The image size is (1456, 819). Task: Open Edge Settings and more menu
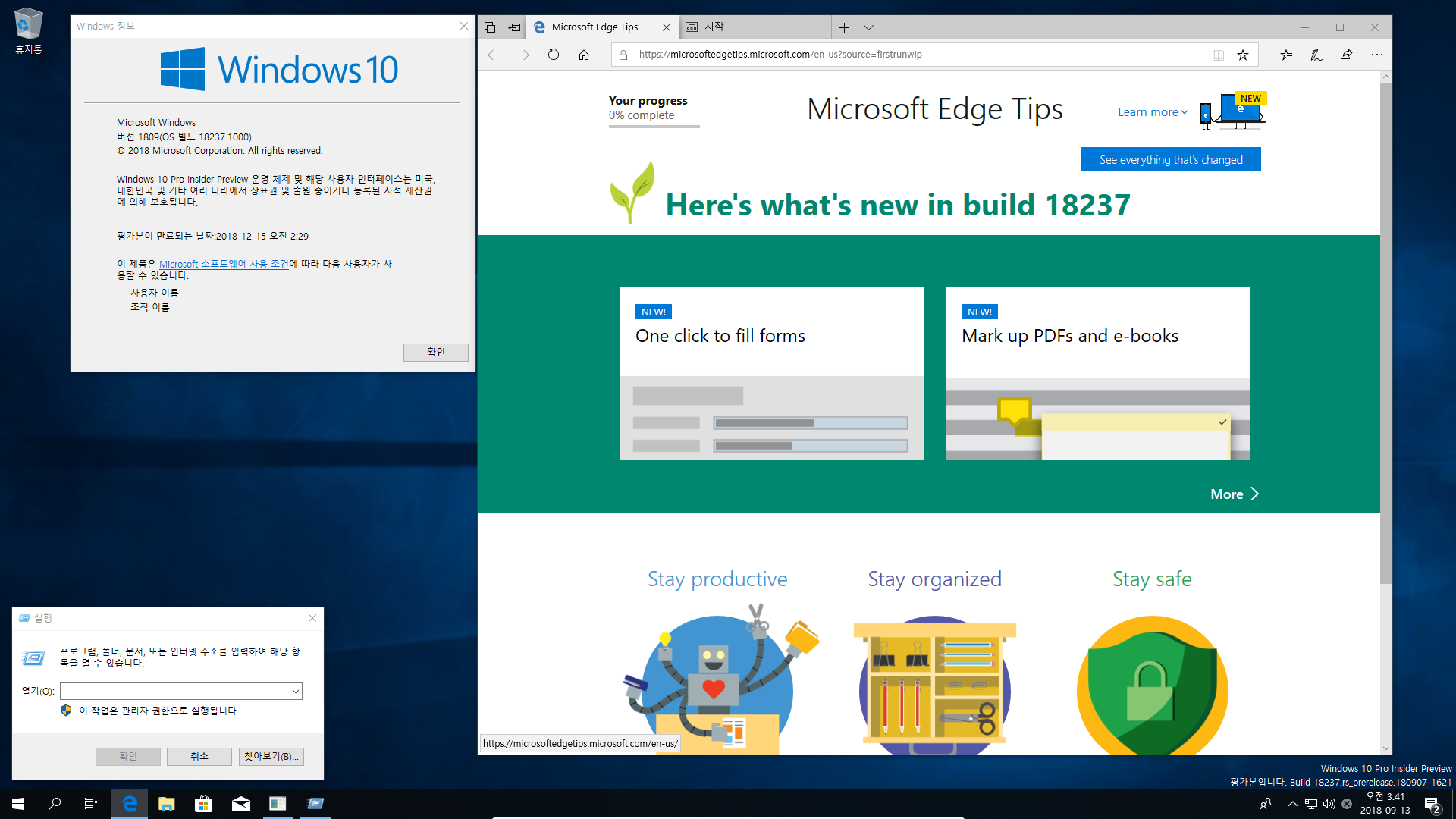(1377, 55)
